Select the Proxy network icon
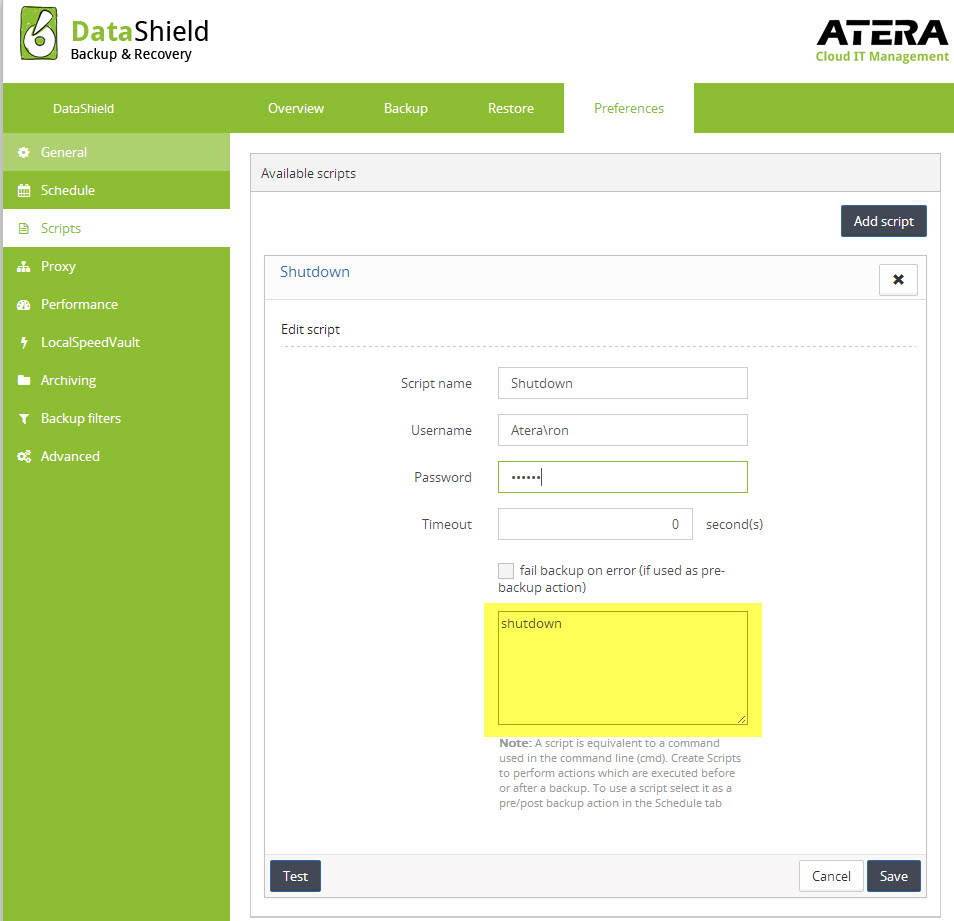Image resolution: width=954 pixels, height=921 pixels. pos(22,266)
